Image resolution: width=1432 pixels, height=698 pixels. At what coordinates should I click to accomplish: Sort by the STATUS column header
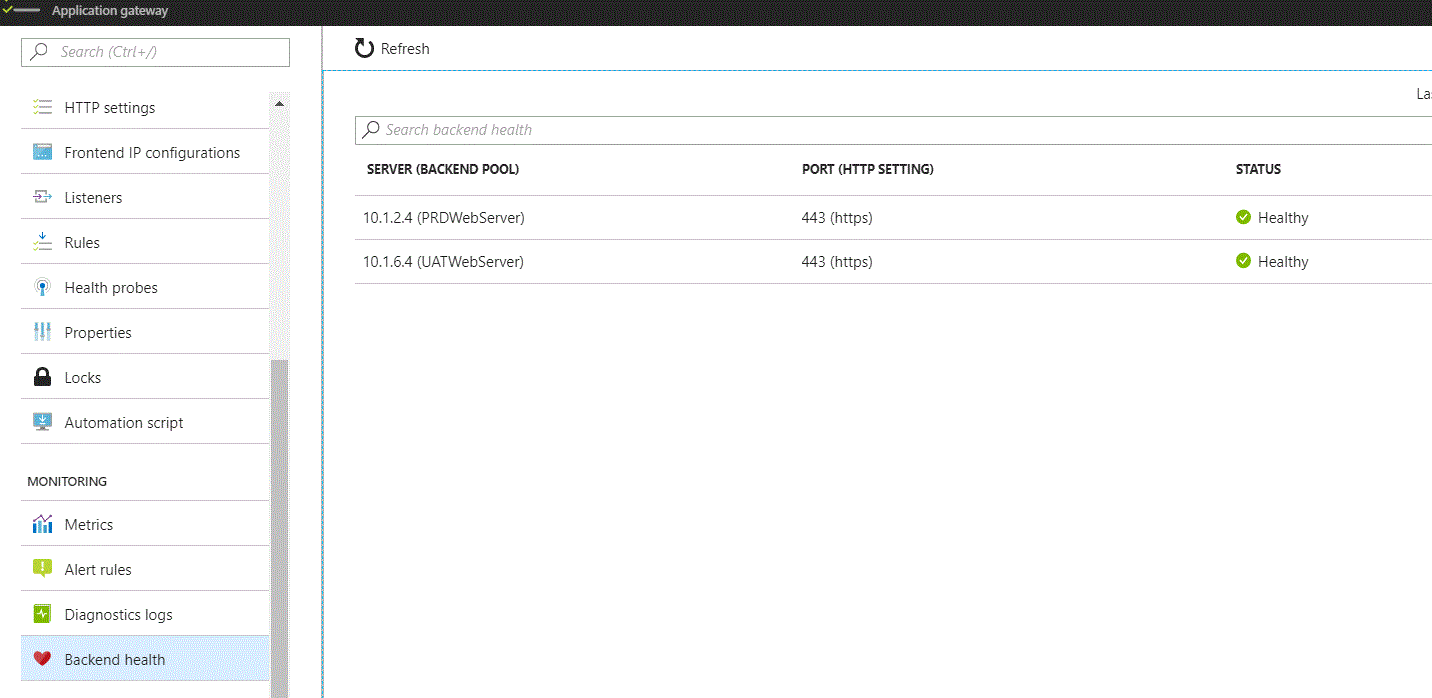pyautogui.click(x=1258, y=169)
